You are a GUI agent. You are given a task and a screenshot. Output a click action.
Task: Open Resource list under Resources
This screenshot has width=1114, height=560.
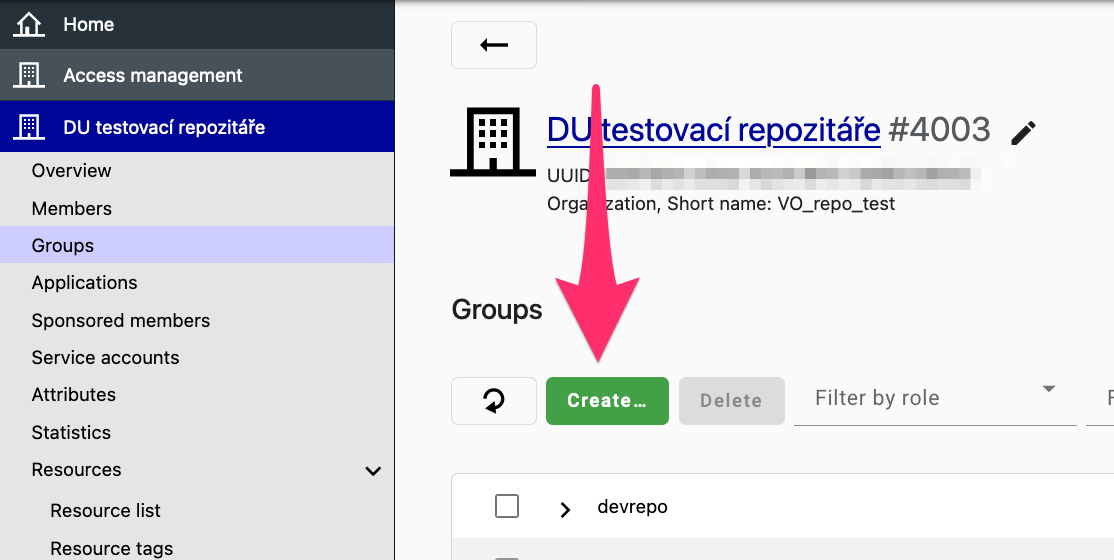[106, 511]
